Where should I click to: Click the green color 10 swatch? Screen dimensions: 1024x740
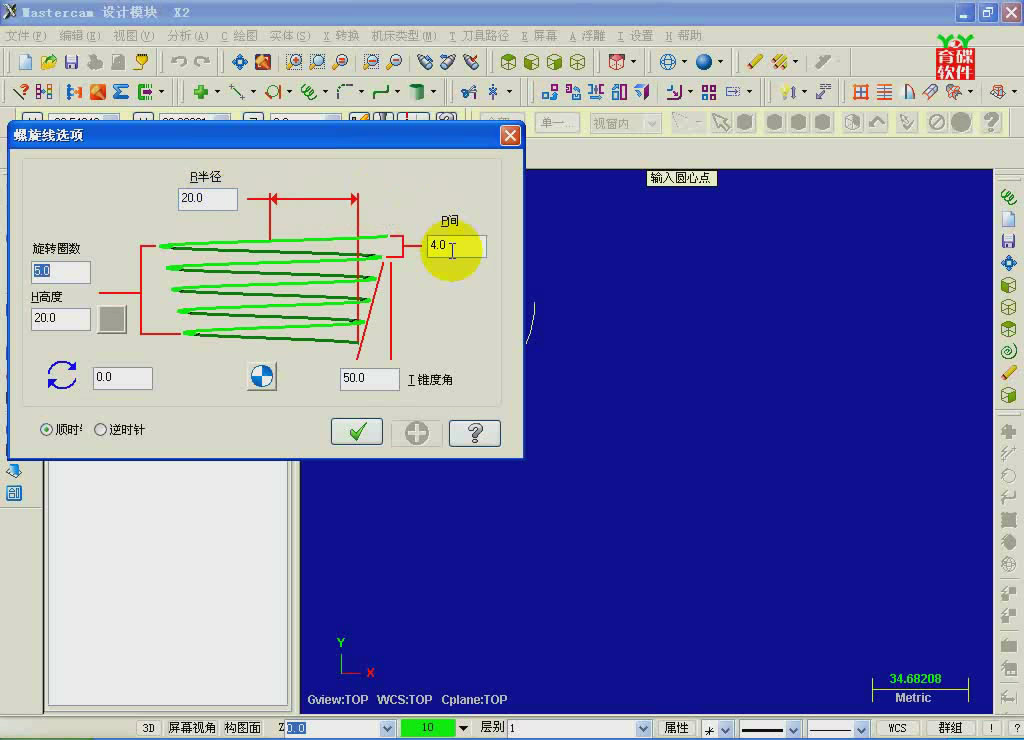[428, 728]
